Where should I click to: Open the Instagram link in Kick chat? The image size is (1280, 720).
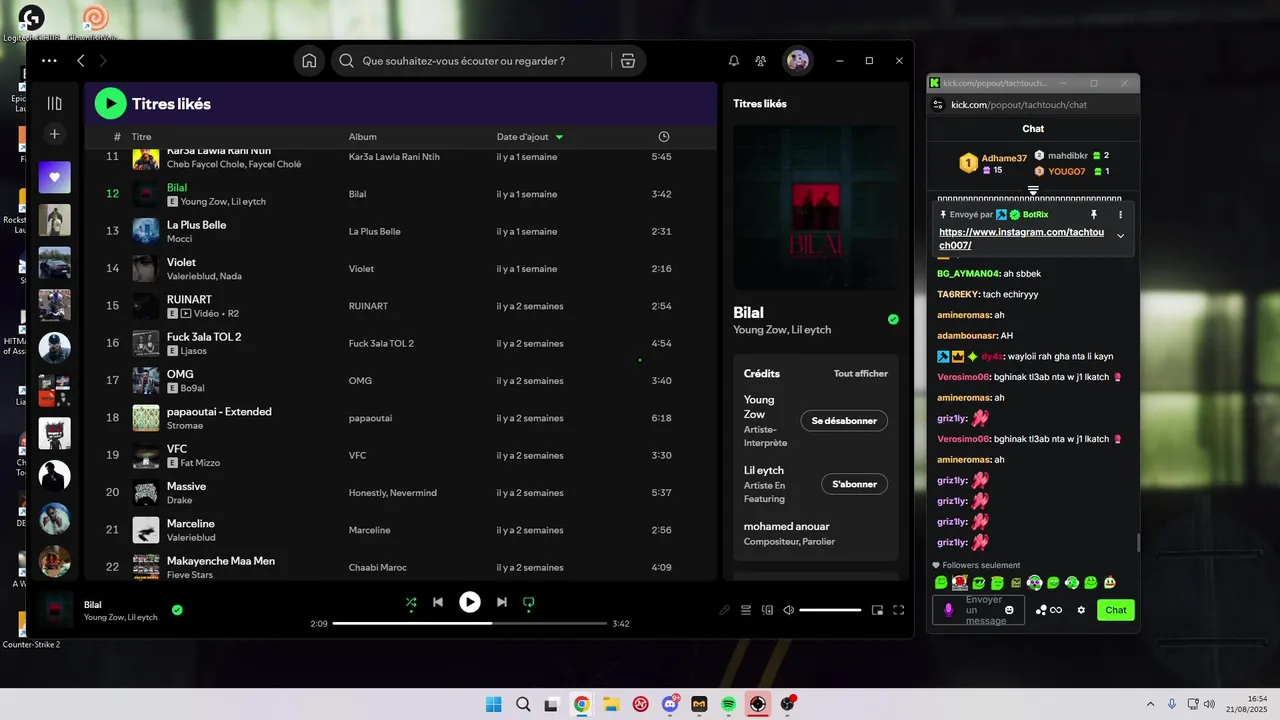[1022, 238]
